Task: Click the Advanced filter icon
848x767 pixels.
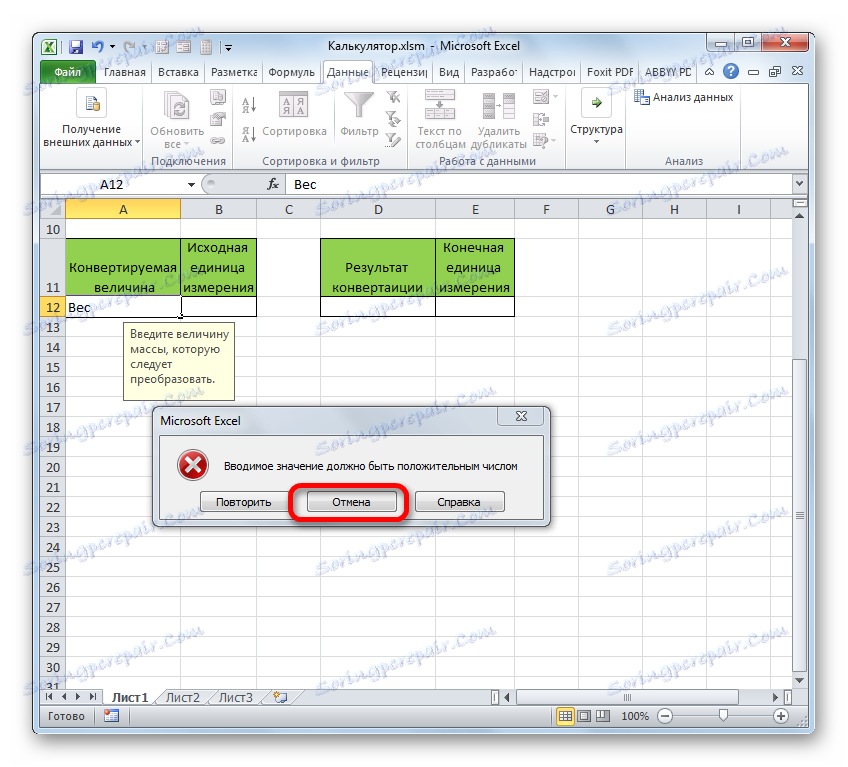Action: [393, 141]
